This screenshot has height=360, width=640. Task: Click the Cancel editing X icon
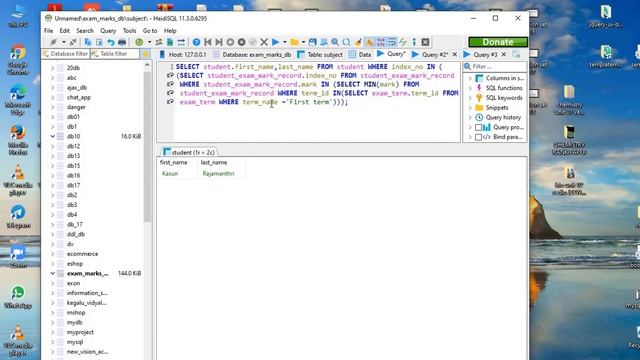coord(264,42)
